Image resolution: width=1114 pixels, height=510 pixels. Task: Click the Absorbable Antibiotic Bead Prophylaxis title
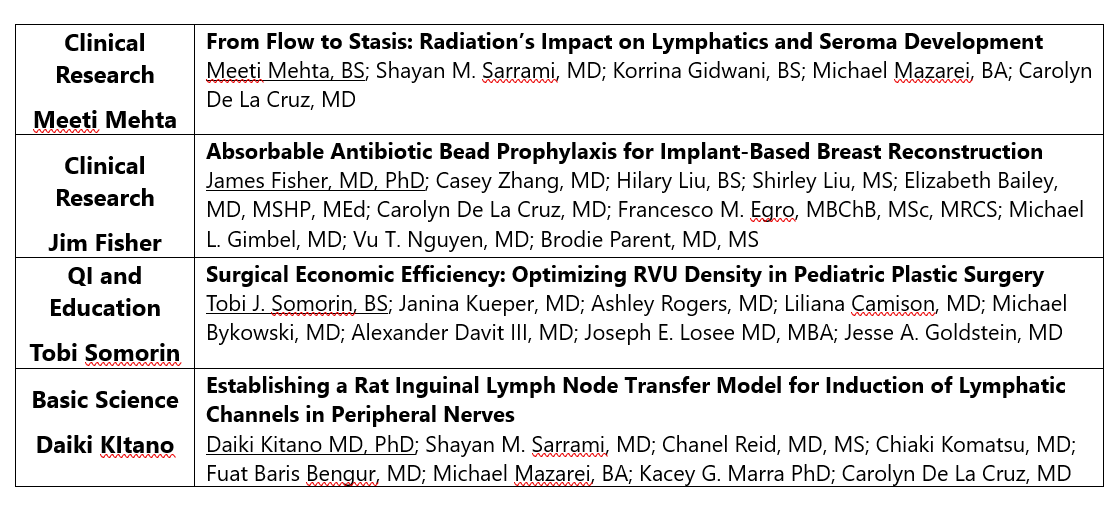click(624, 151)
